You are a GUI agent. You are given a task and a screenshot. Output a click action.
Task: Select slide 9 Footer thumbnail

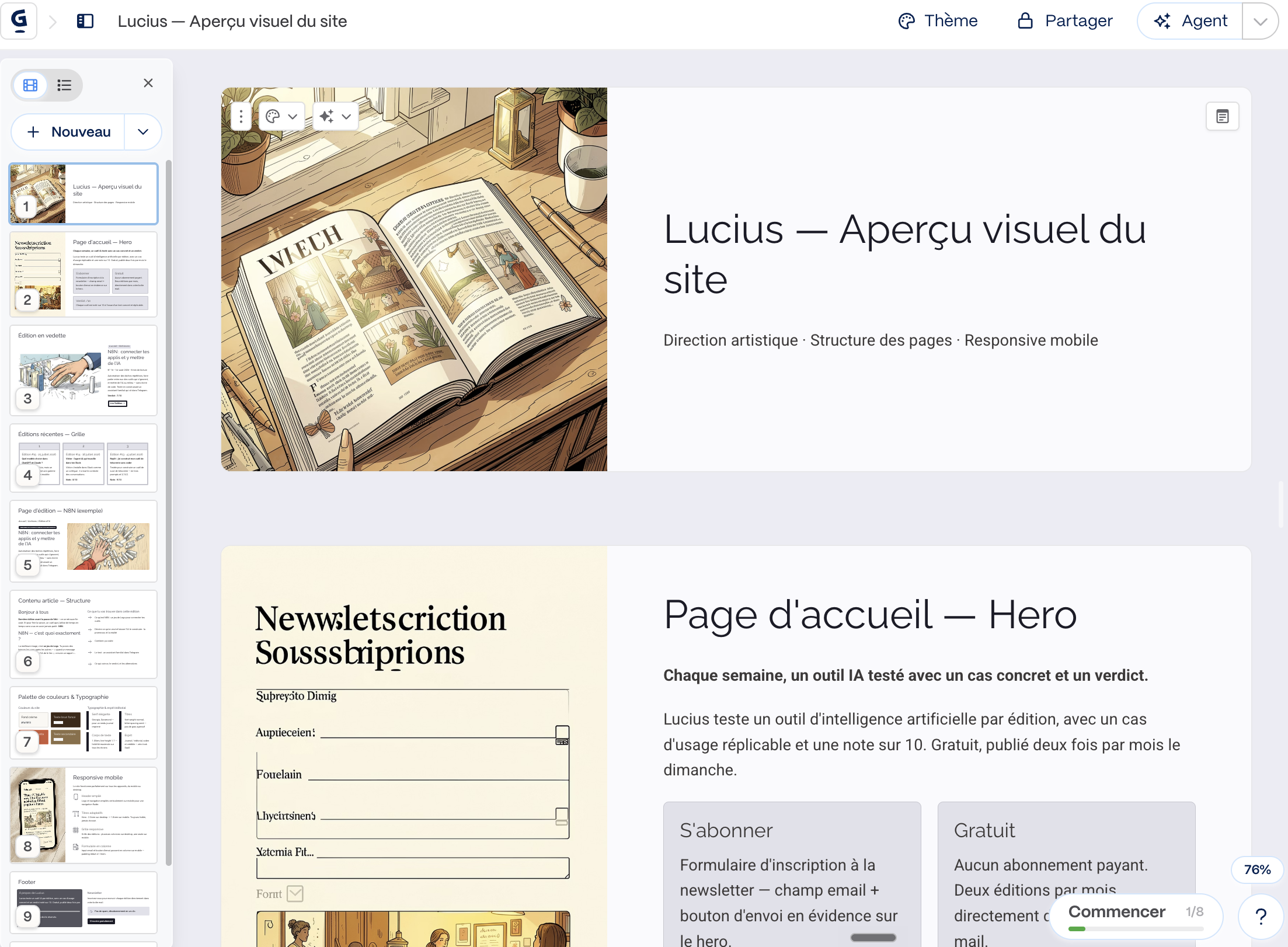(x=83, y=903)
